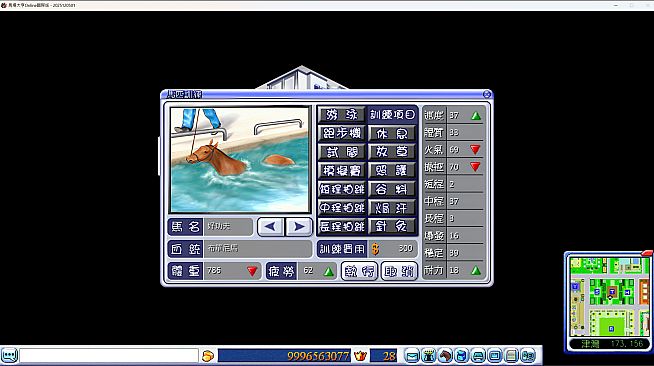Screen dimensions: 654x366
Task: Click the 長程 long-distance stat row
Action: (454, 218)
